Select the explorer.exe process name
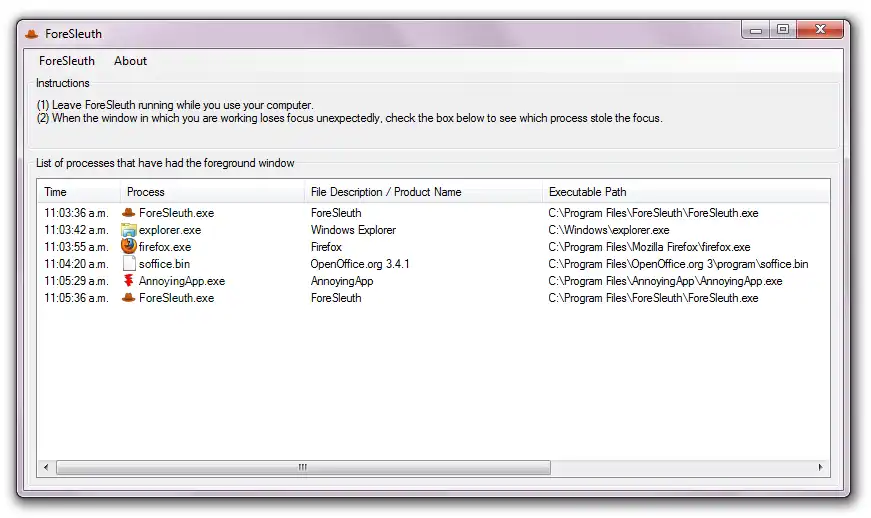The width and height of the screenshot is (871, 518). point(169,230)
